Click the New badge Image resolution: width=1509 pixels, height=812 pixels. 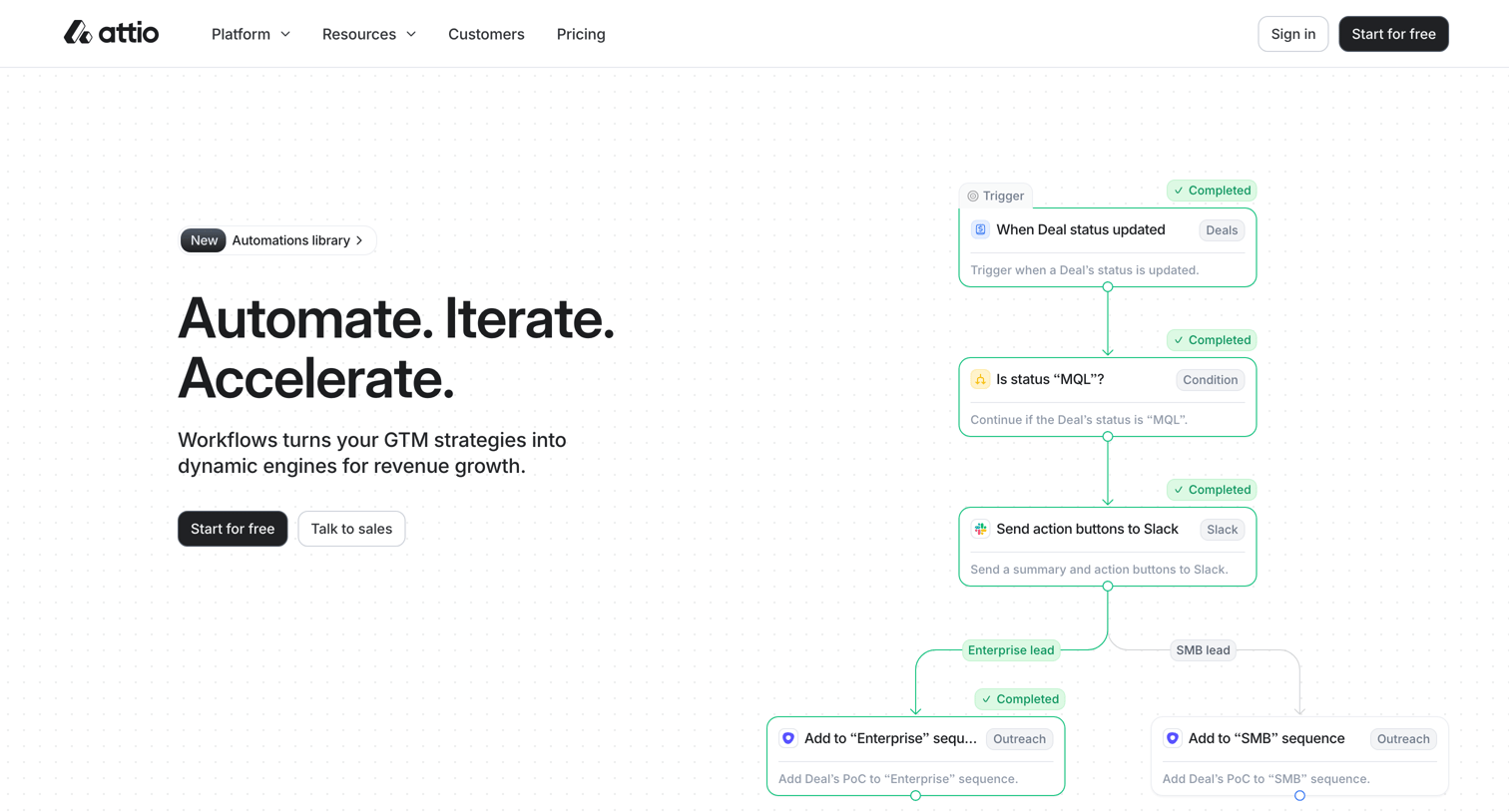tap(203, 240)
